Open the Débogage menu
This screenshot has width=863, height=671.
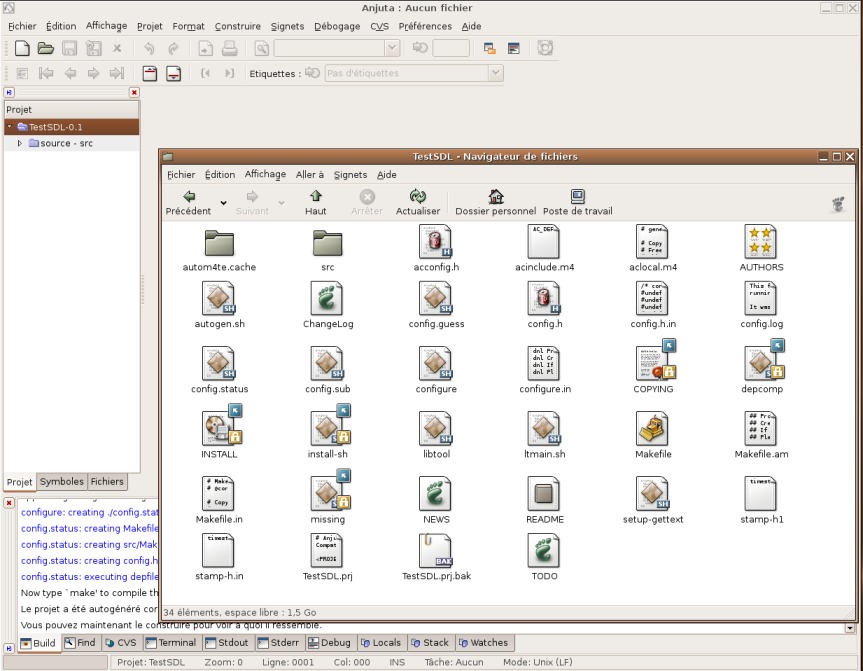337,26
